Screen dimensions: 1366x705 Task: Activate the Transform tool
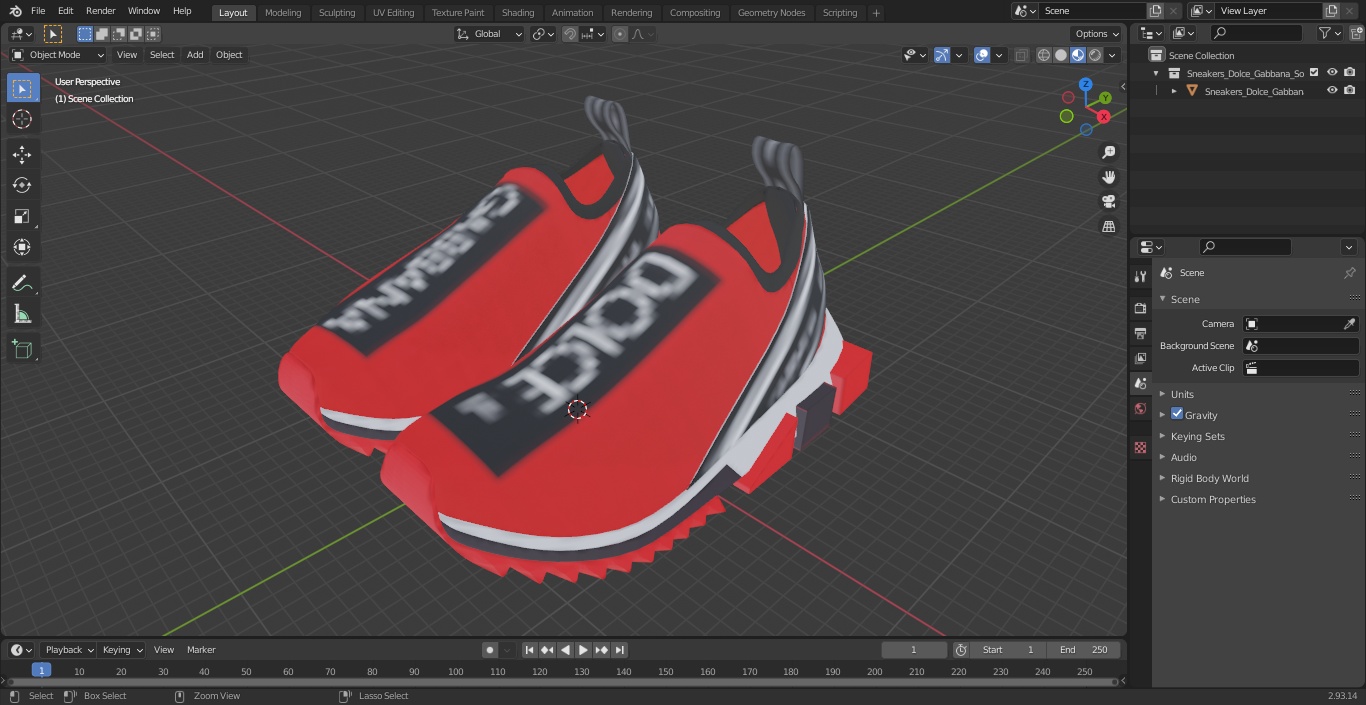click(22, 247)
